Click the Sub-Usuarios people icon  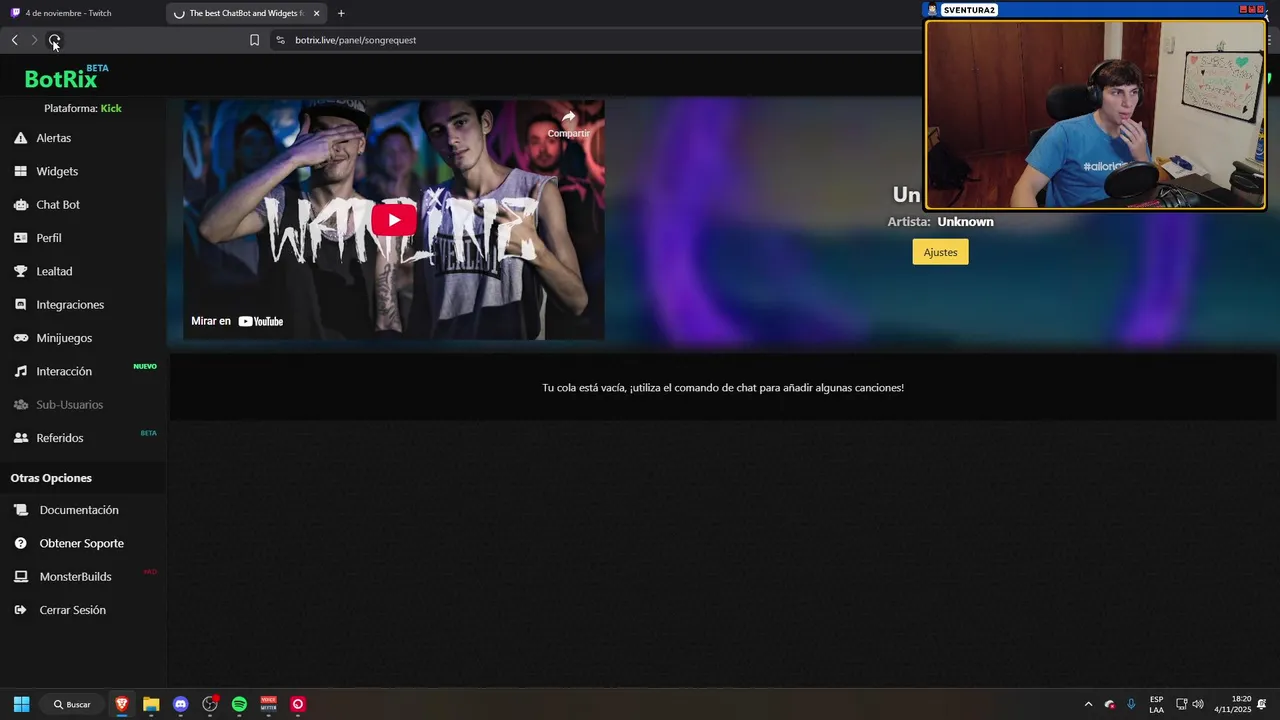coord(20,404)
